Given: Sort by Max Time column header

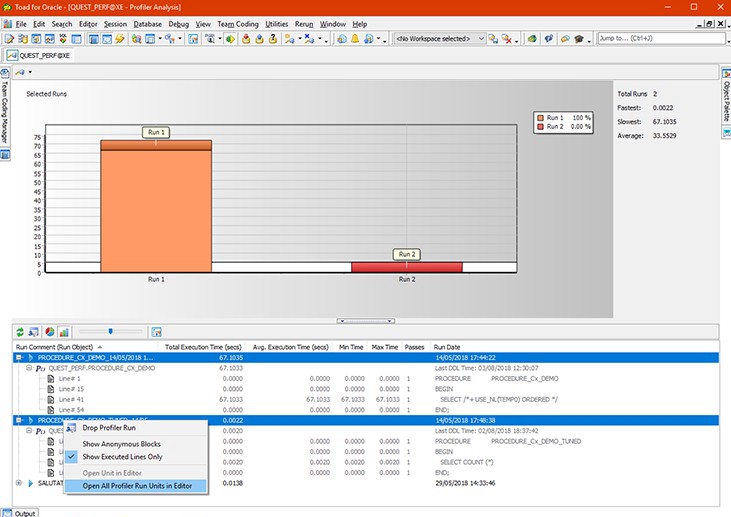Looking at the screenshot, I should (x=385, y=347).
